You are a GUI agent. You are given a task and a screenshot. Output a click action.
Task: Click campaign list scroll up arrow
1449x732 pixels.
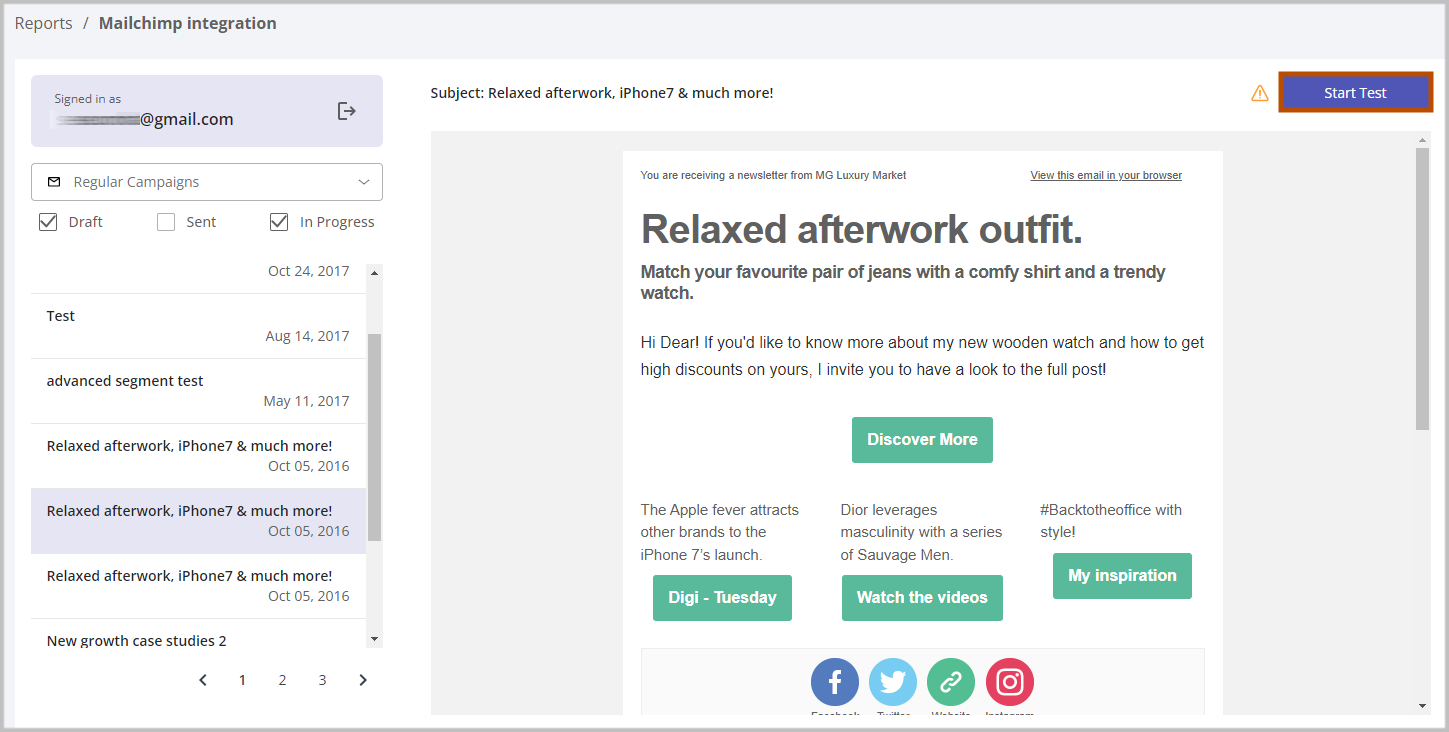click(x=375, y=272)
